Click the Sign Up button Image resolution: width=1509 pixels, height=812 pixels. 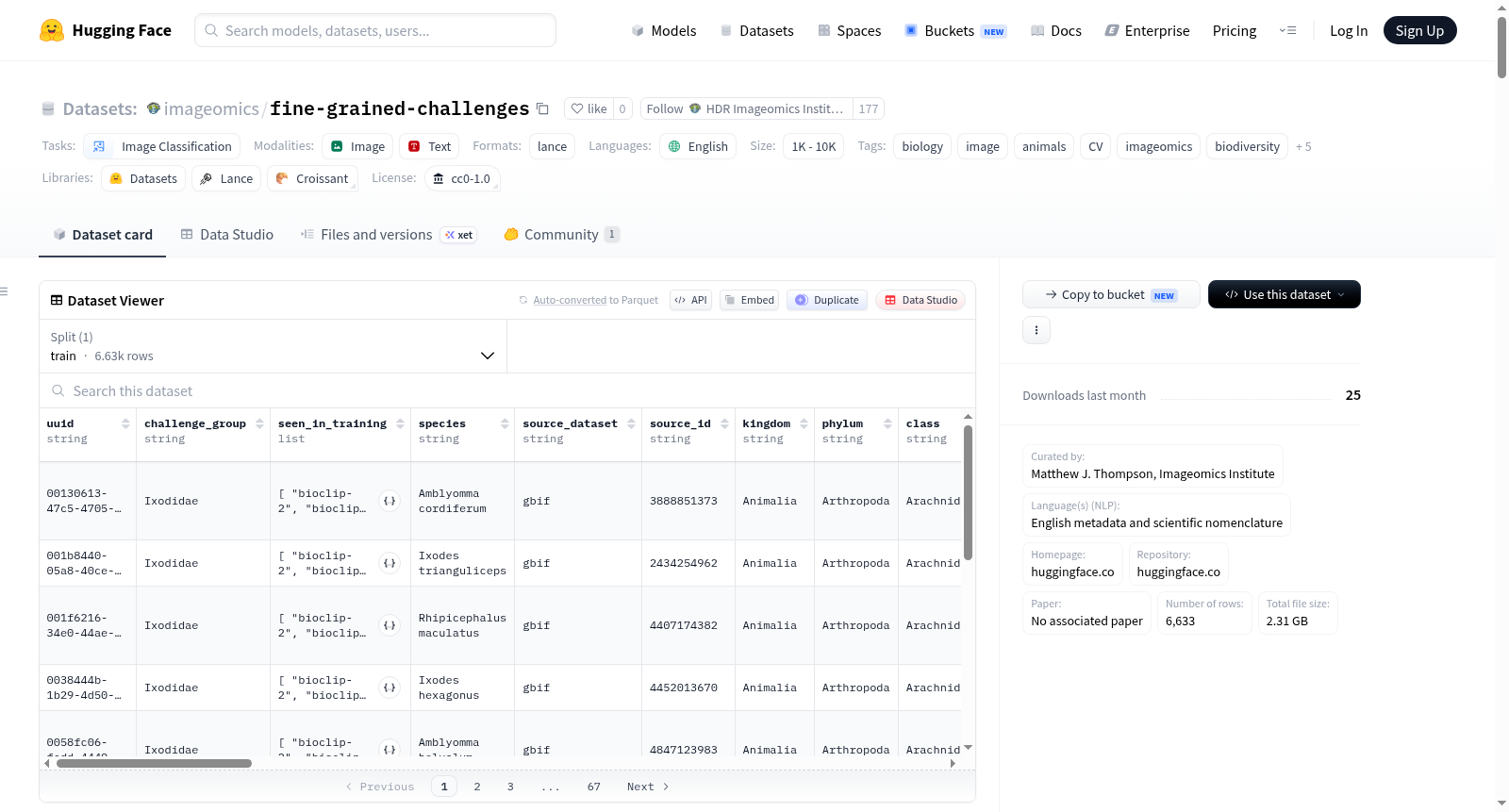click(x=1419, y=30)
